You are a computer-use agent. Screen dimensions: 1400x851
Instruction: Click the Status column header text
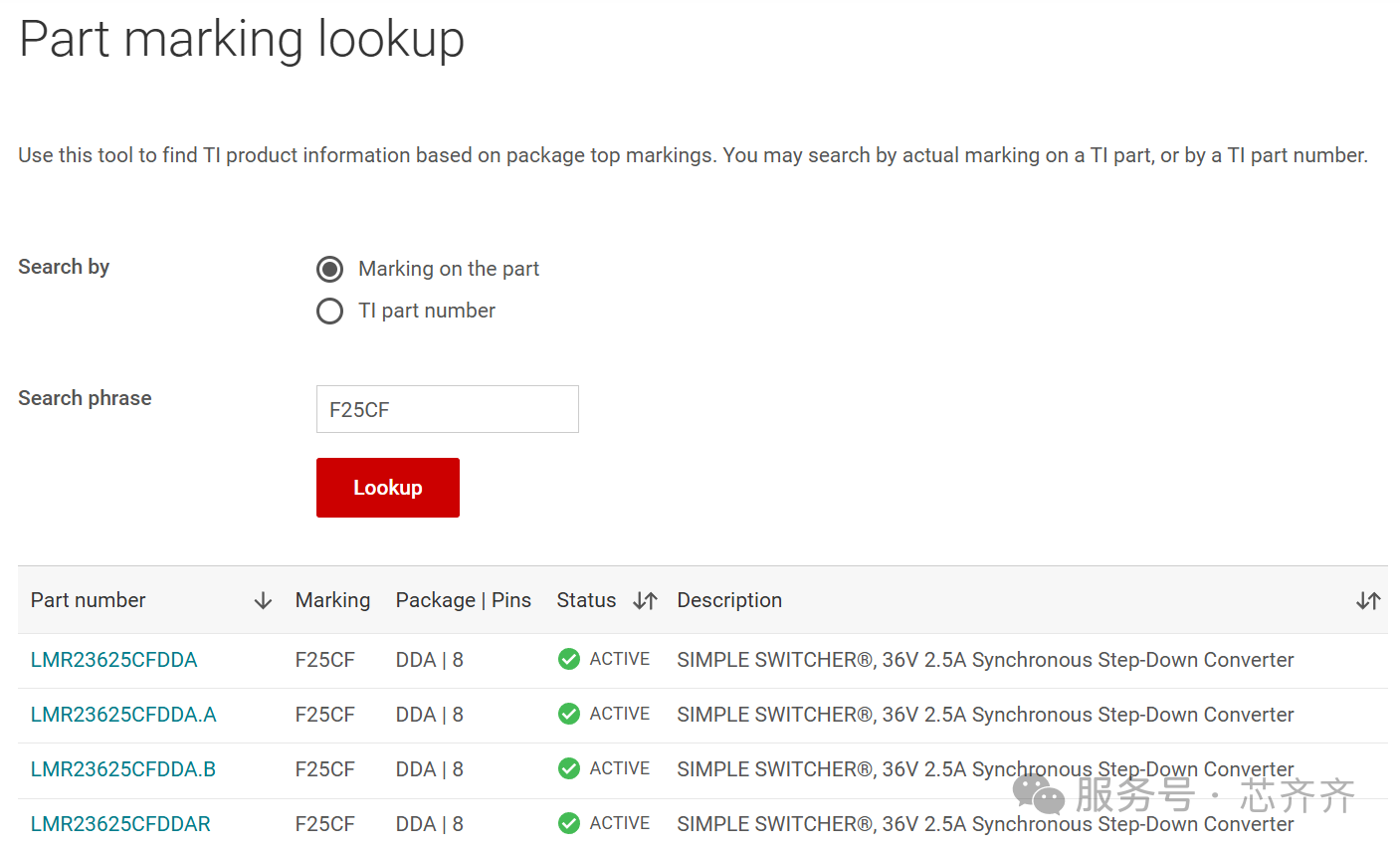point(586,600)
